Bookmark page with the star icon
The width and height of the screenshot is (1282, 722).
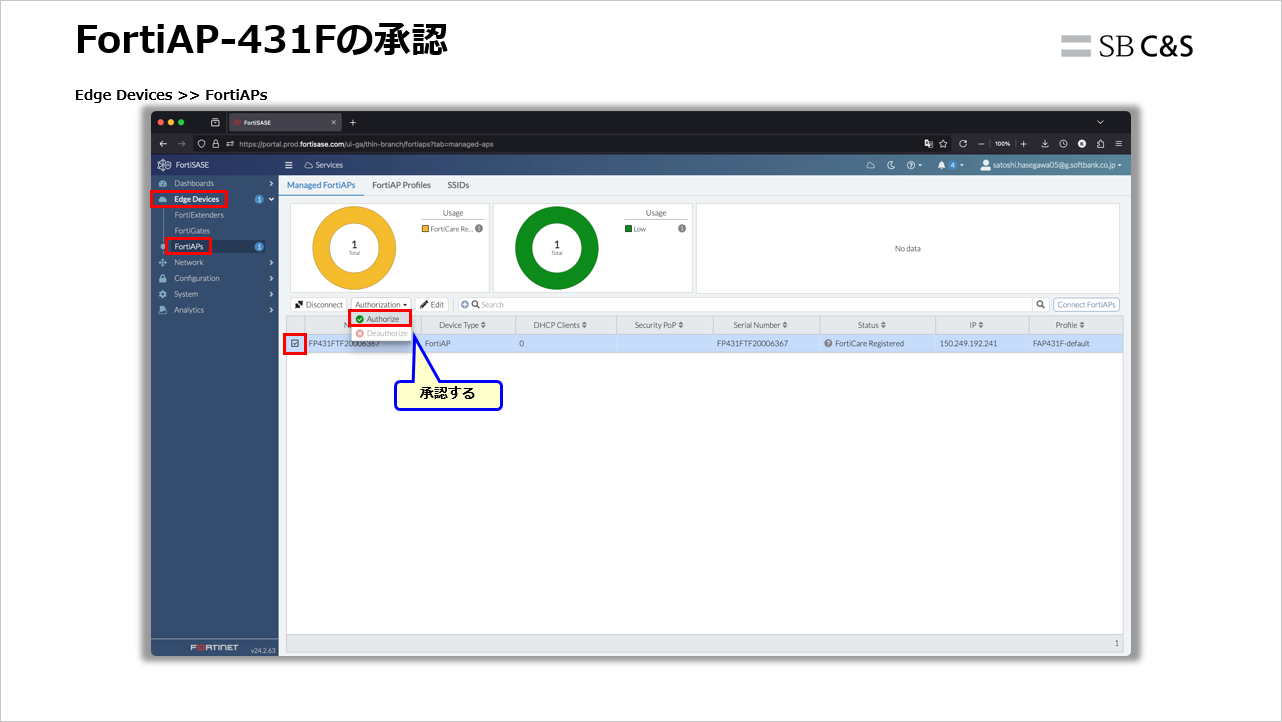coord(943,144)
